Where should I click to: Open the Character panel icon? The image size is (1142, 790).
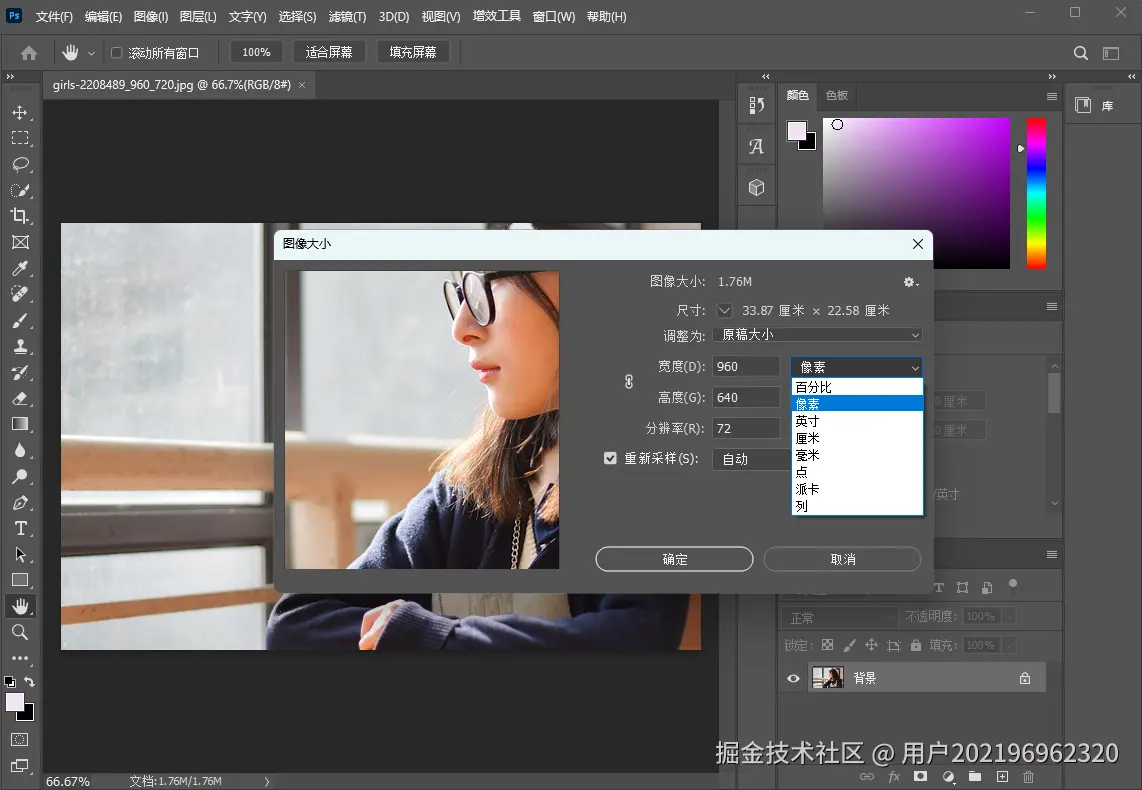(x=757, y=146)
